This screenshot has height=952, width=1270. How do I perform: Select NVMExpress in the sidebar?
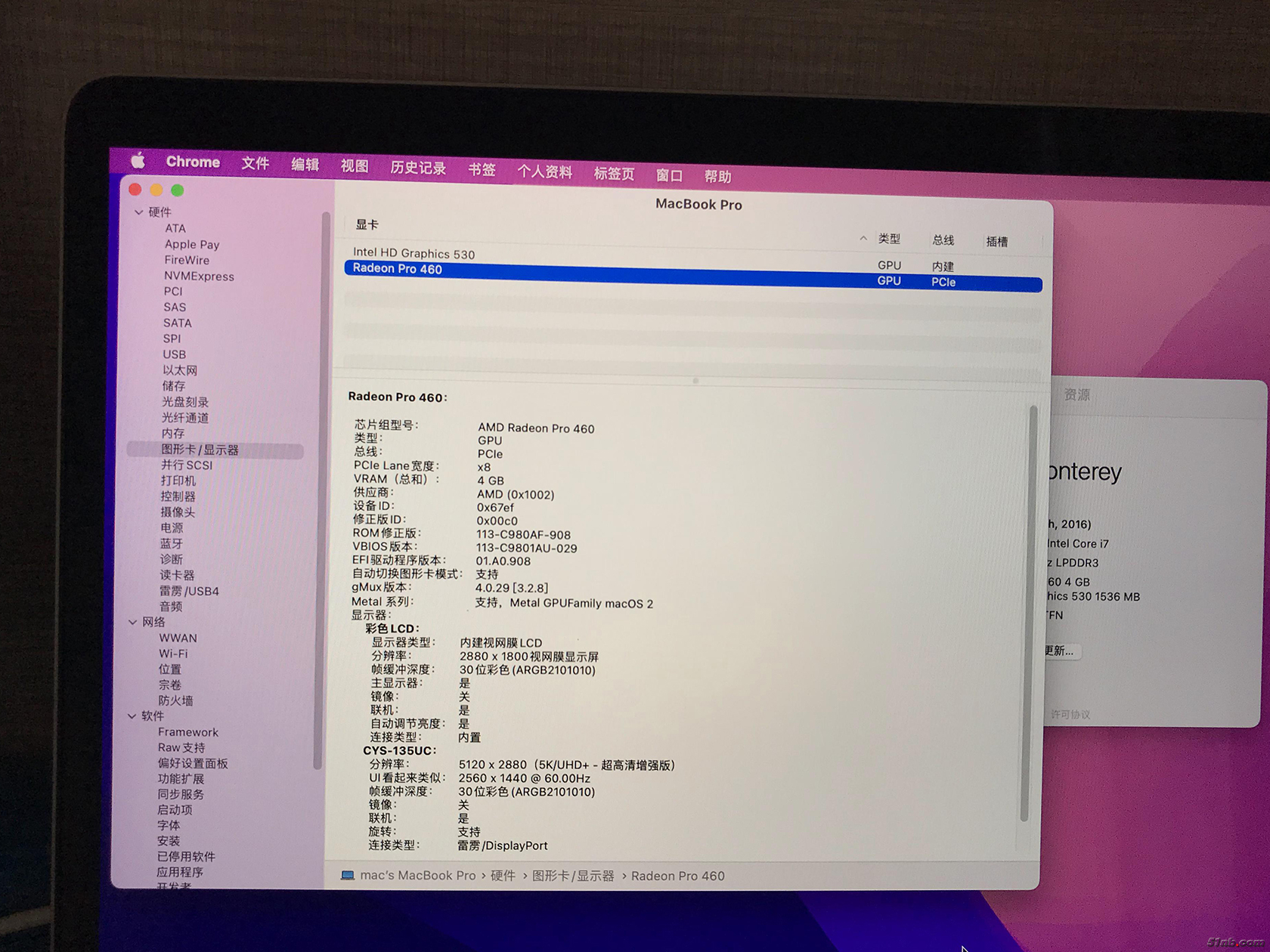point(199,276)
